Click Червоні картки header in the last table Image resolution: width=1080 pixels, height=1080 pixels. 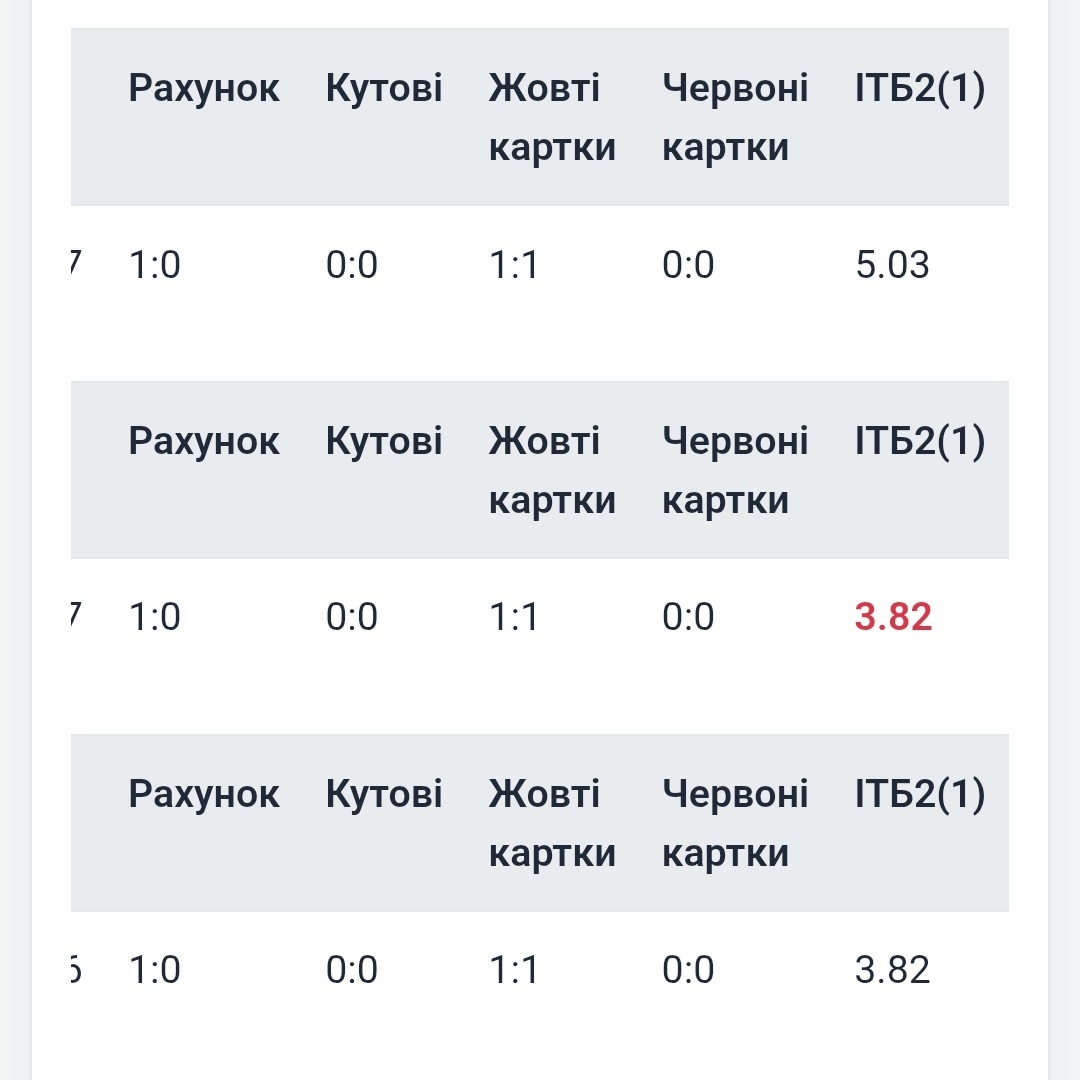[735, 823]
